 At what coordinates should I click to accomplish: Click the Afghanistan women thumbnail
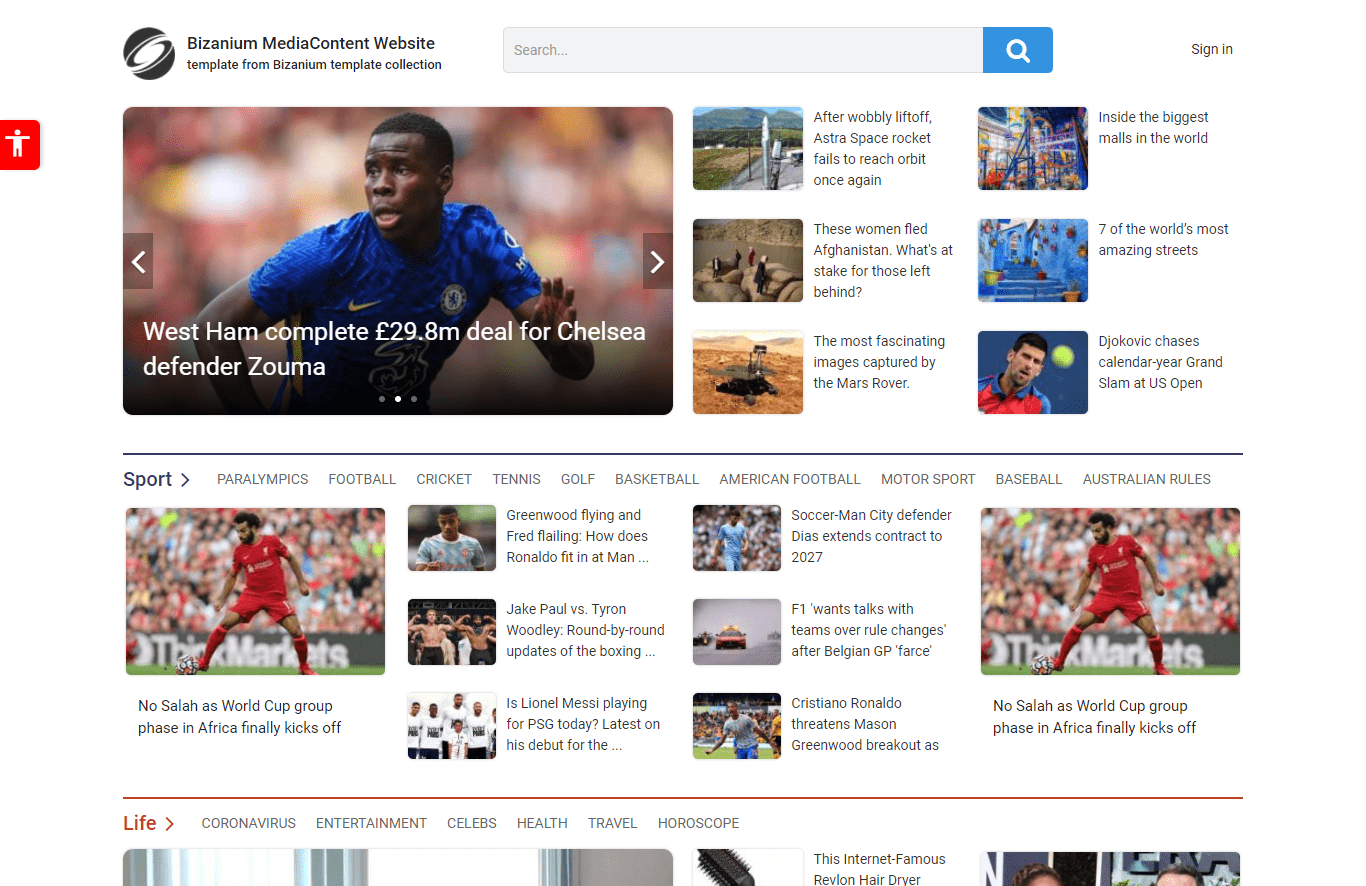748,260
